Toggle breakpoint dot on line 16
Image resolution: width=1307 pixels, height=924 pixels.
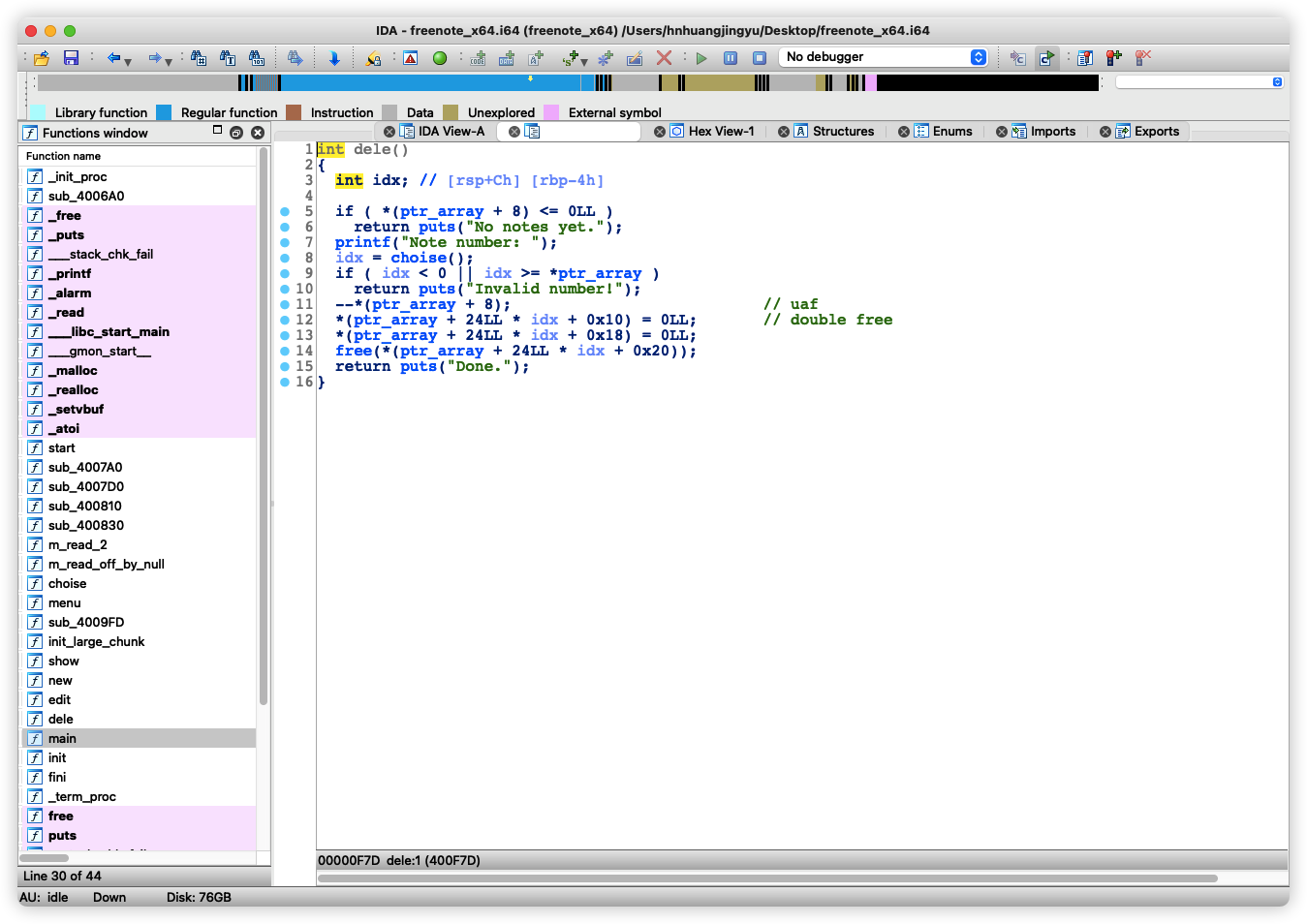(285, 382)
